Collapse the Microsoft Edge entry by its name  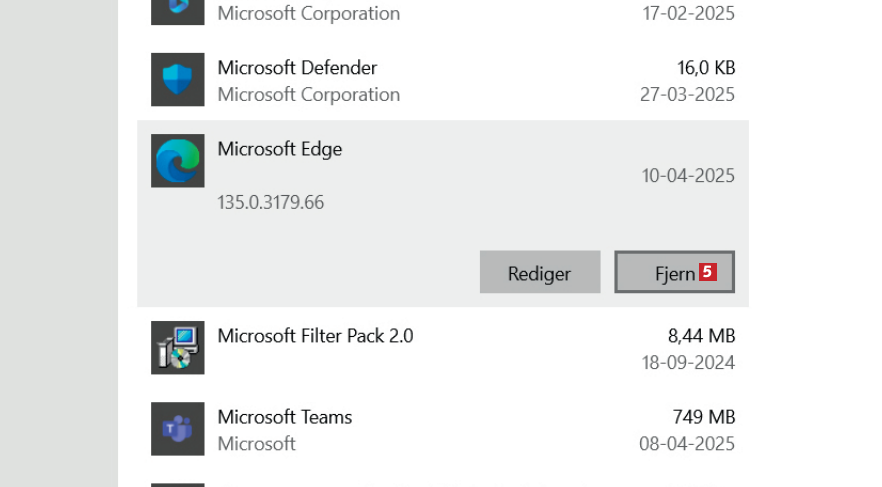(279, 149)
